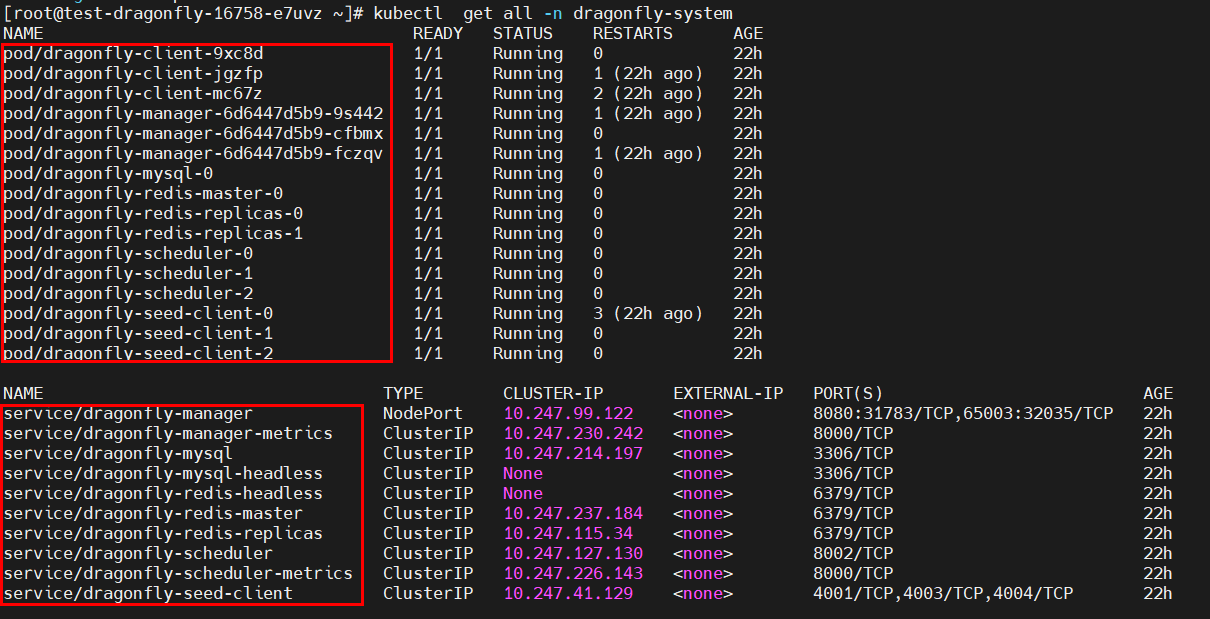Click the pod/dragonfly-mysql-0 name

pos(108,173)
